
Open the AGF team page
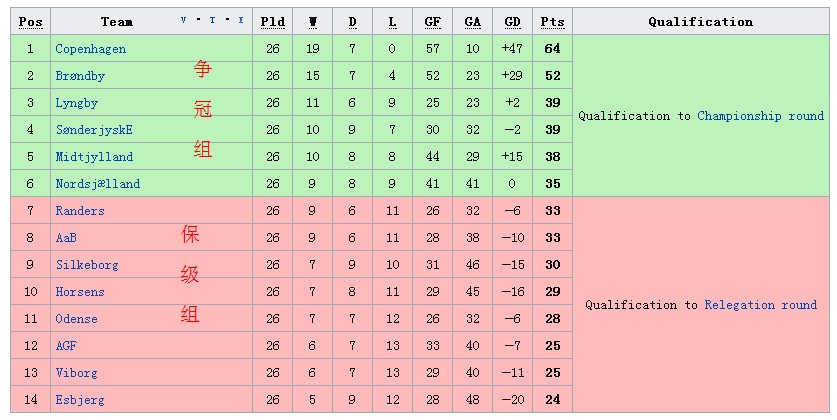tap(66, 346)
